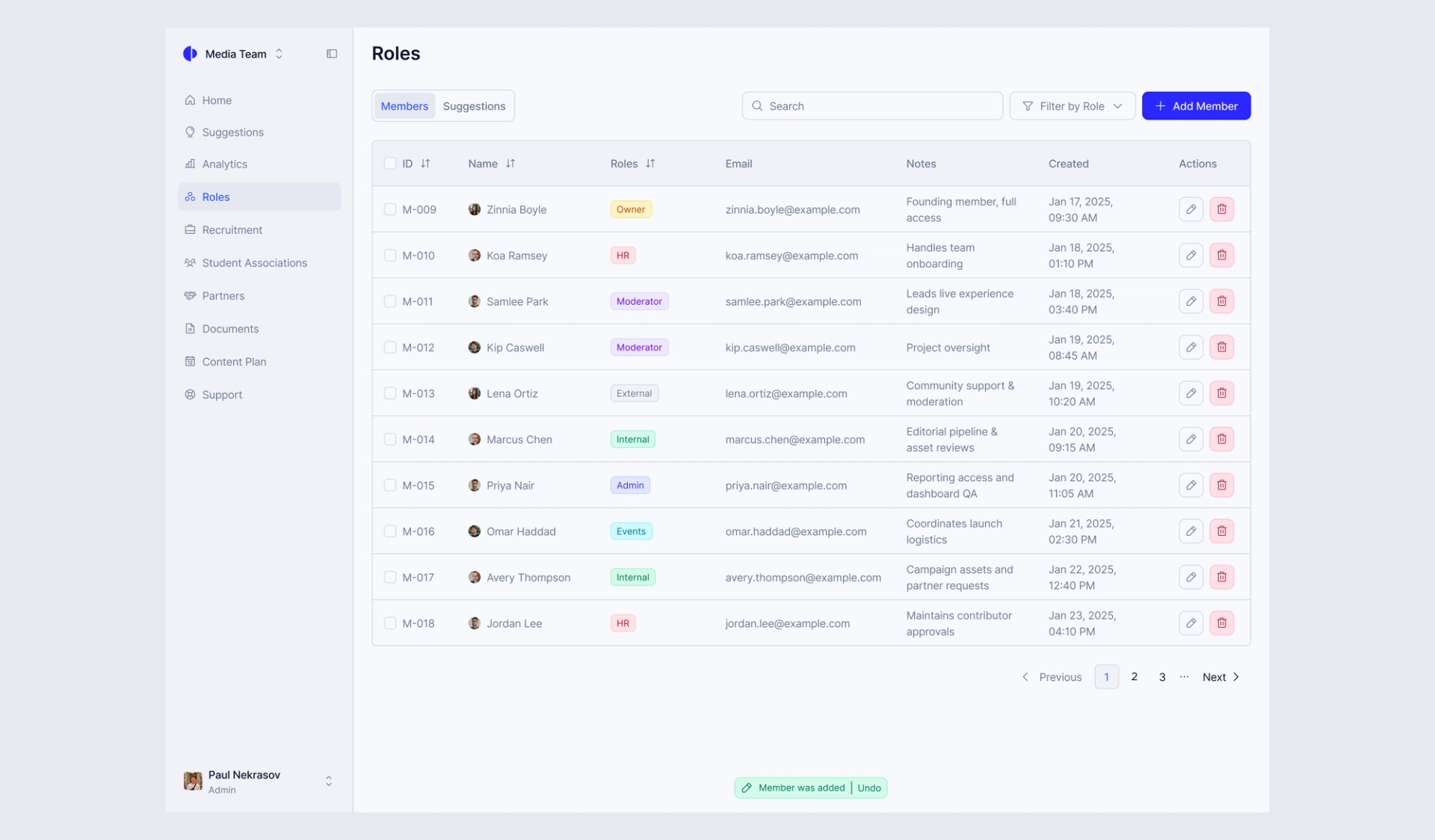Delete Marcus Chen from members
1435x840 pixels.
pyautogui.click(x=1221, y=439)
